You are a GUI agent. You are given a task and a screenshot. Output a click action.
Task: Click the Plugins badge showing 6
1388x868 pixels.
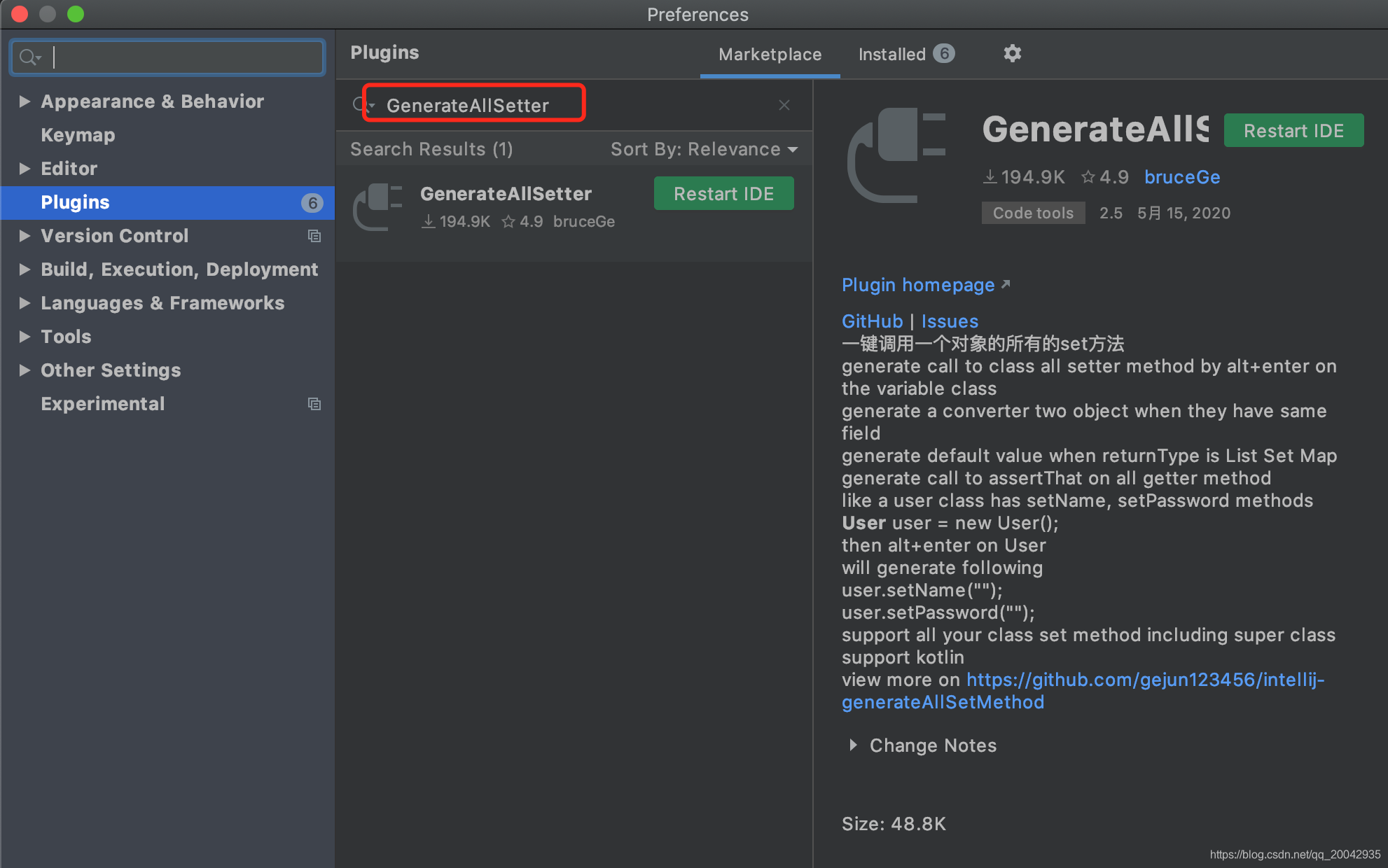[312, 203]
